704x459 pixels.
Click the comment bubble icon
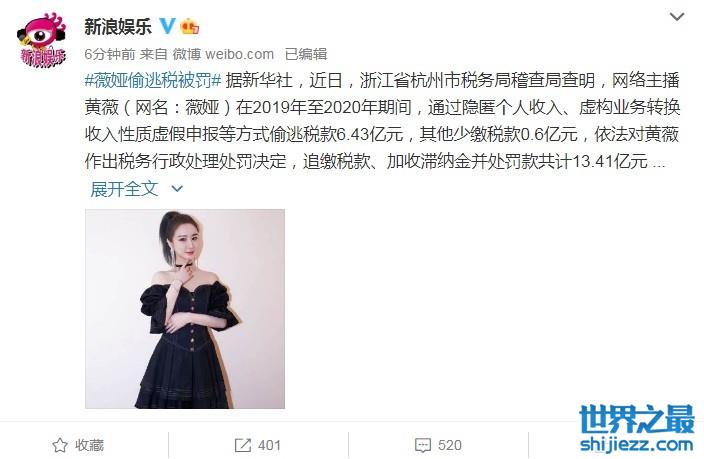click(x=423, y=446)
